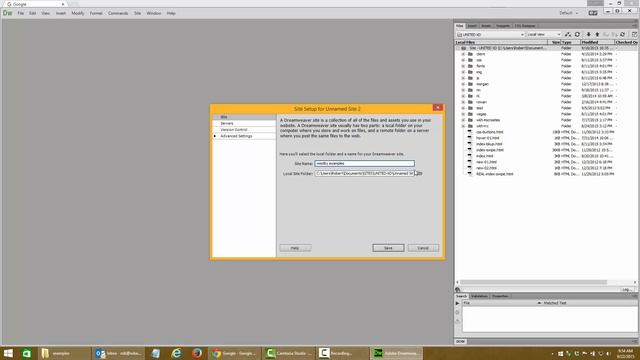Image resolution: width=640 pixels, height=360 pixels.
Task: Open the File menu
Action: point(20,13)
